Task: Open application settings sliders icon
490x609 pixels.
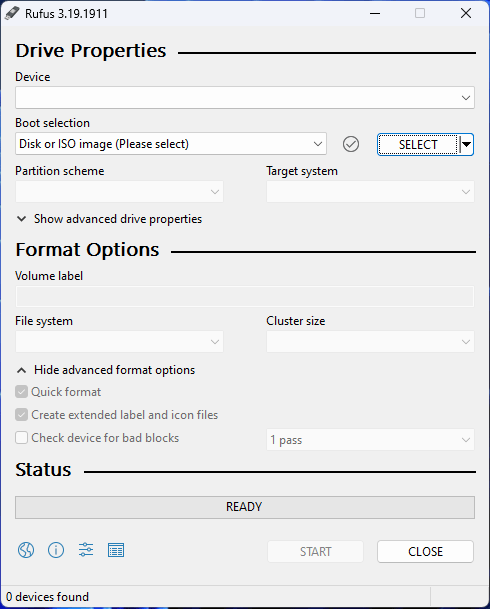Action: click(86, 550)
